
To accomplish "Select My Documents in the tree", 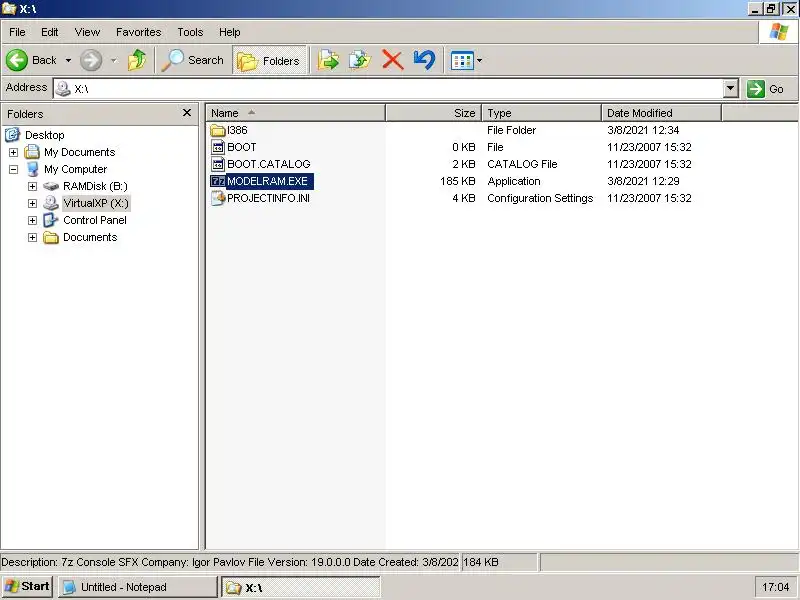I will pos(79,152).
